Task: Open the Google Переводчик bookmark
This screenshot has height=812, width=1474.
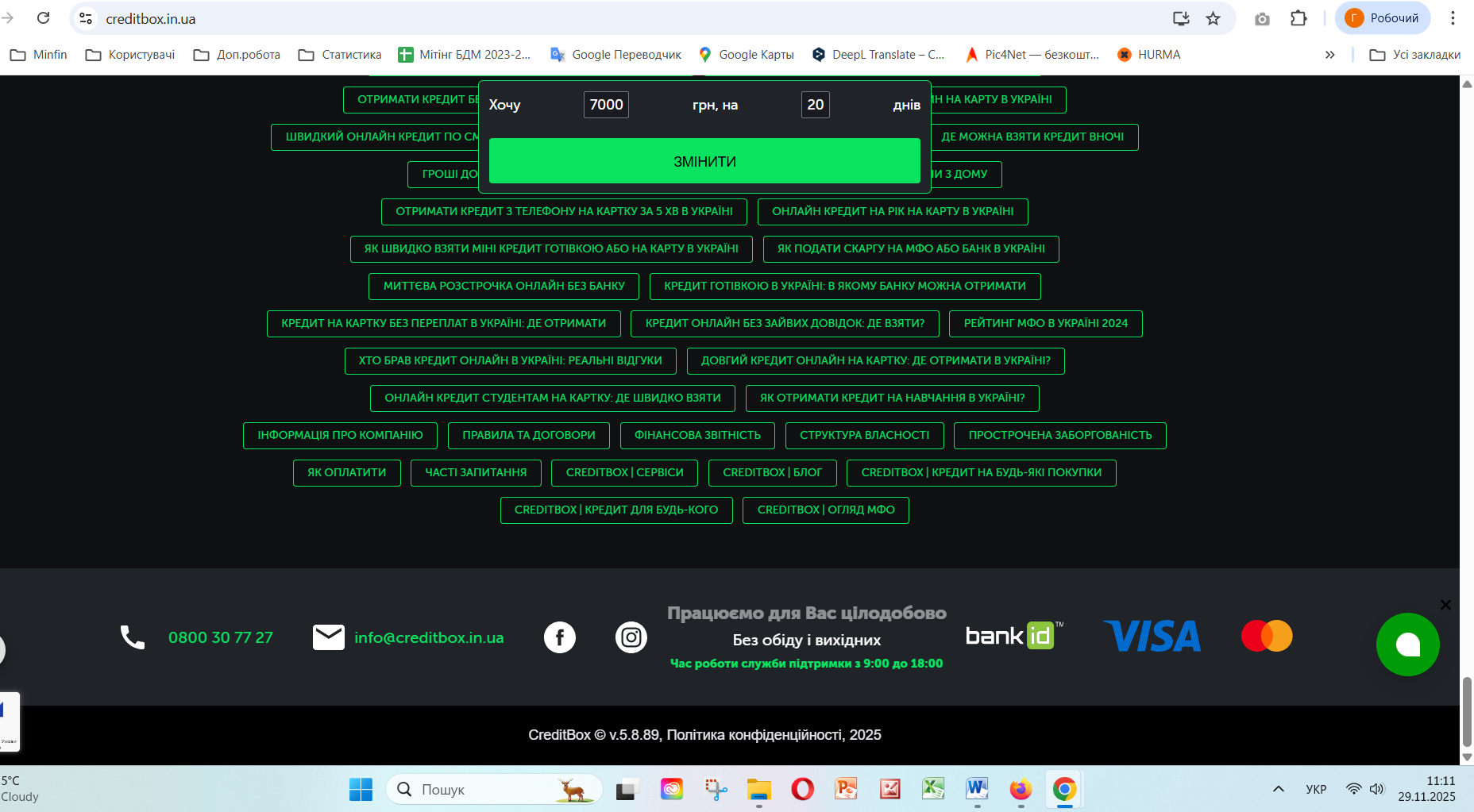Action: [x=616, y=55]
